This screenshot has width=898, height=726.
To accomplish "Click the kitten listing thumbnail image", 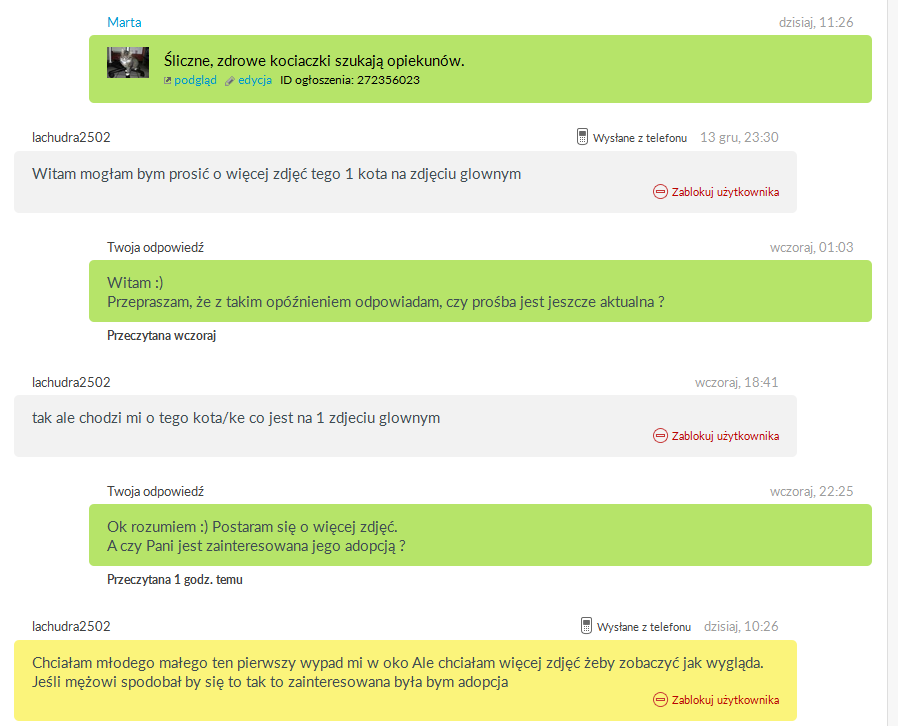I will (x=128, y=62).
